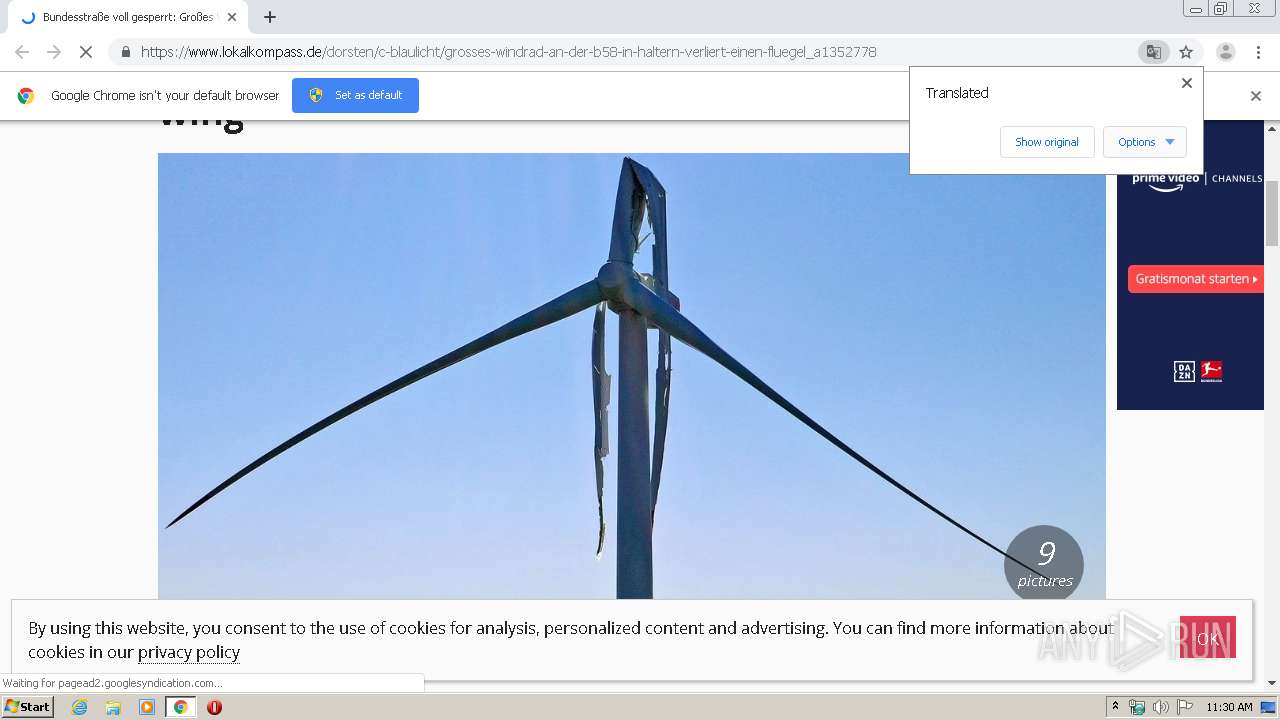Open Windows Media Player taskbar icon
Viewport: 1280px width, 720px height.
147,707
